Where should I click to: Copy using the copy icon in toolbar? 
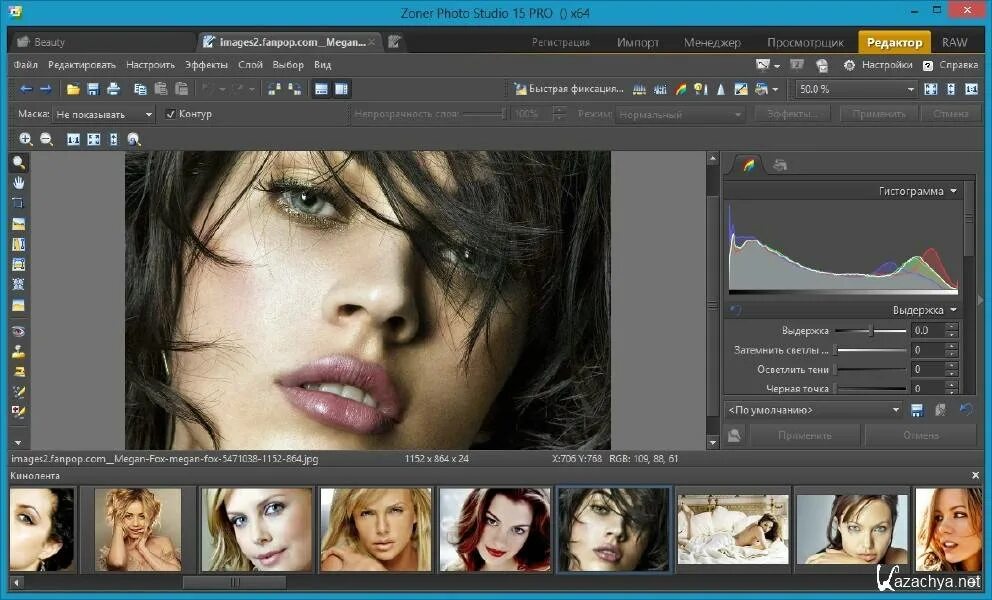(140, 89)
